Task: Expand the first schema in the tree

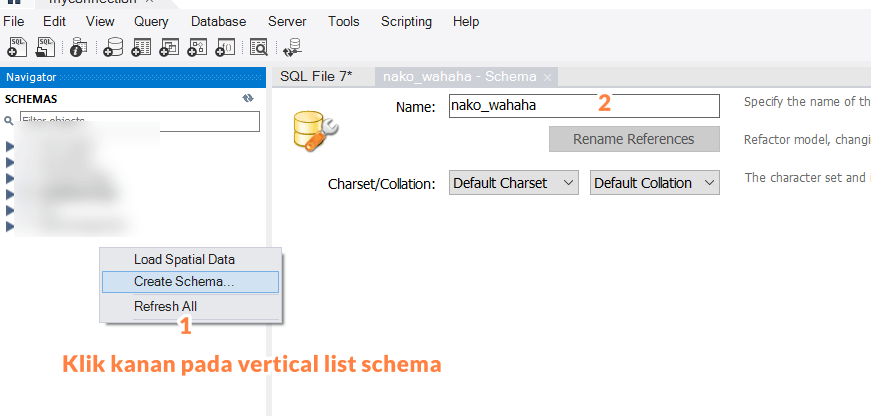Action: 10,146
